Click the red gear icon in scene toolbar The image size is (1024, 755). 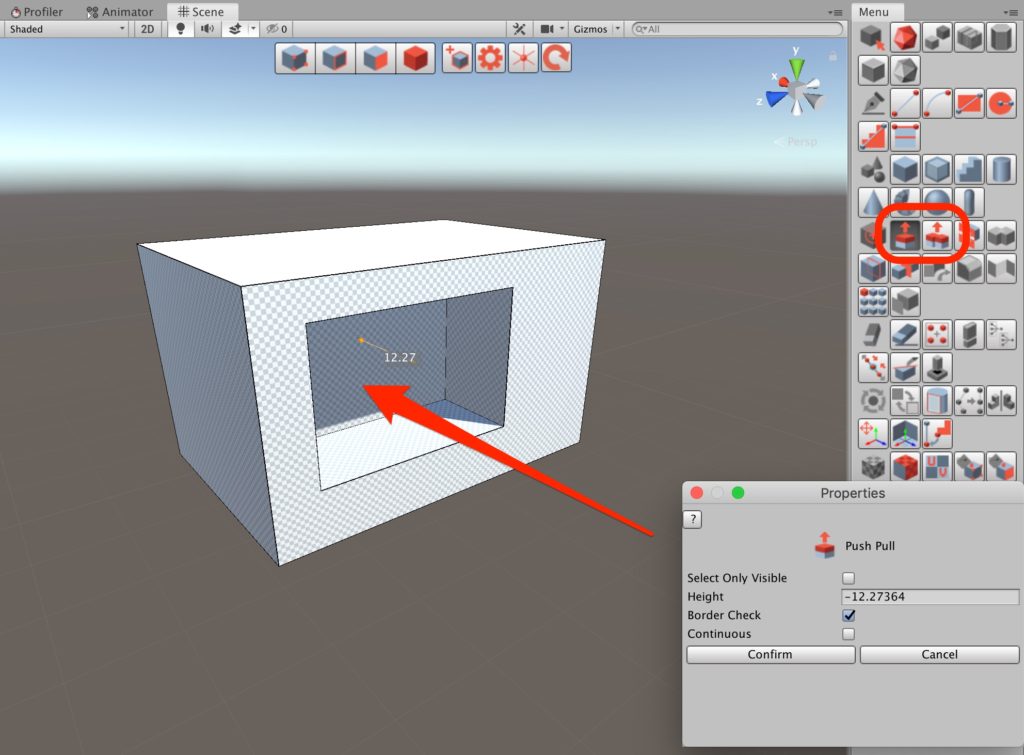pyautogui.click(x=490, y=58)
